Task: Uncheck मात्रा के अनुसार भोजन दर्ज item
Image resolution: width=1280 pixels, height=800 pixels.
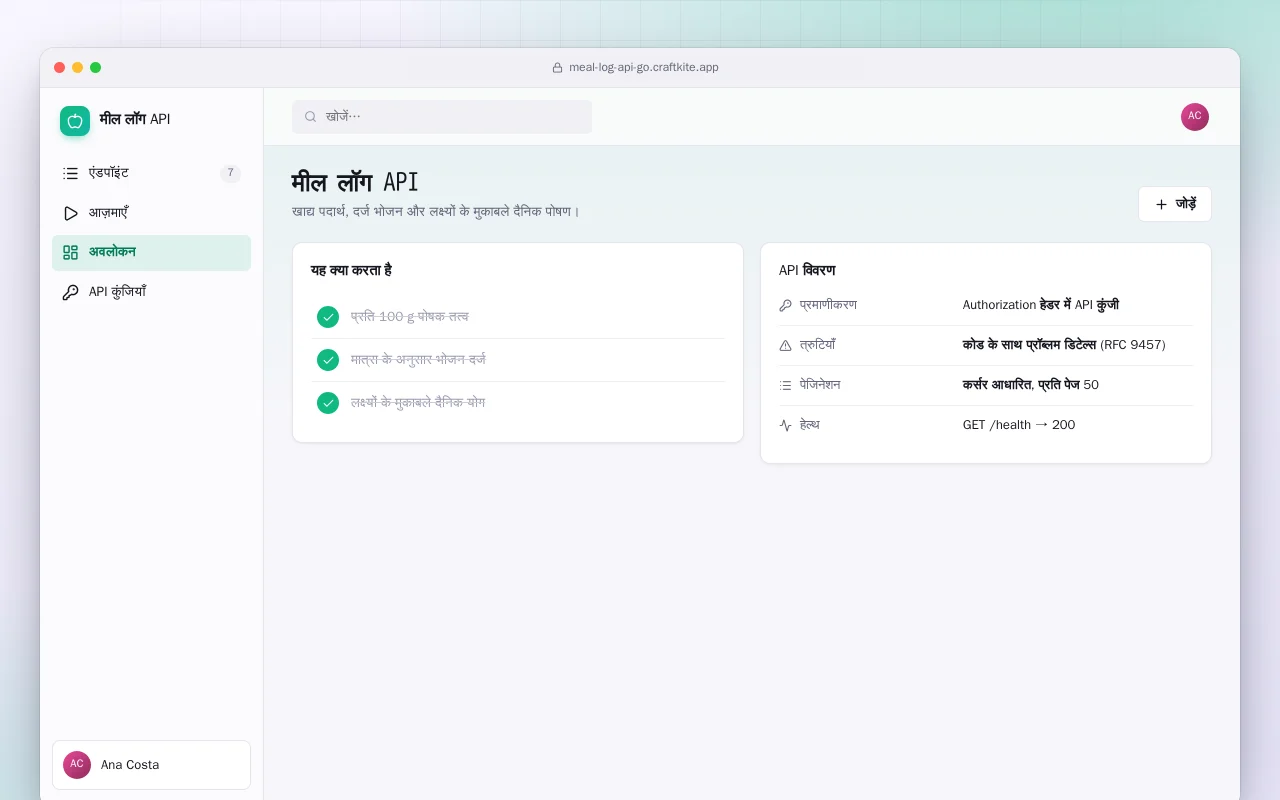Action: pyautogui.click(x=328, y=360)
